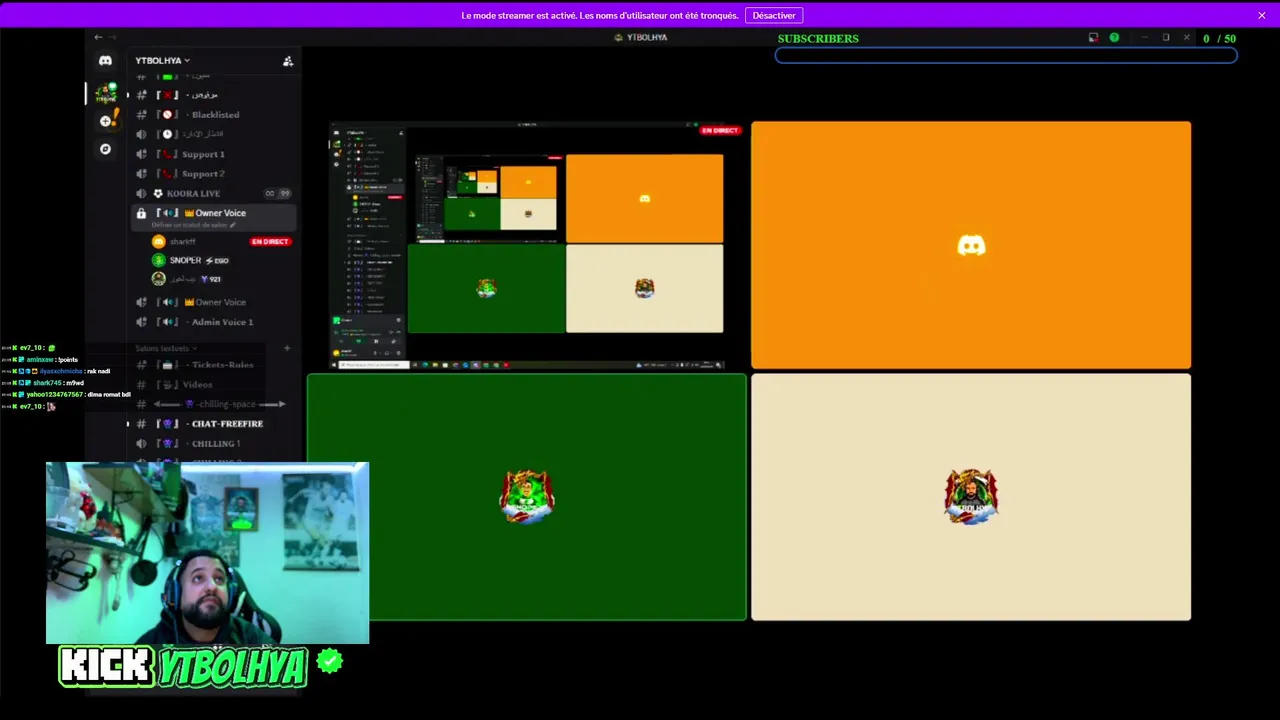This screenshot has height=720, width=1280.
Task: Expand the YTBOLHYA server name dropdown
Action: pos(162,61)
